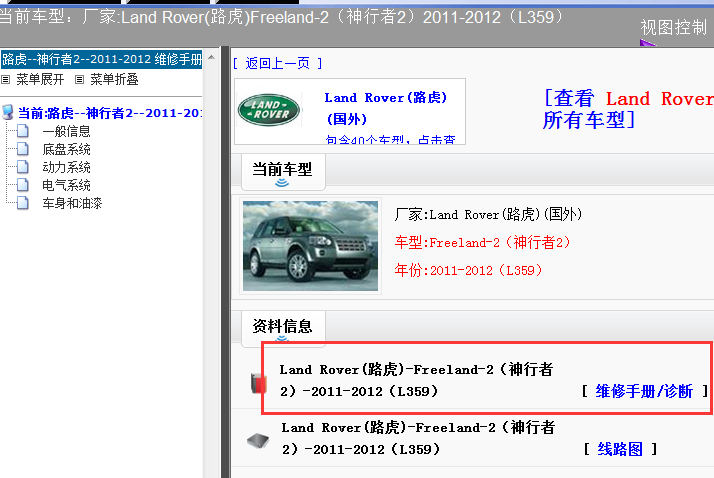Click the document icon beside 车身和油漆

23,203
